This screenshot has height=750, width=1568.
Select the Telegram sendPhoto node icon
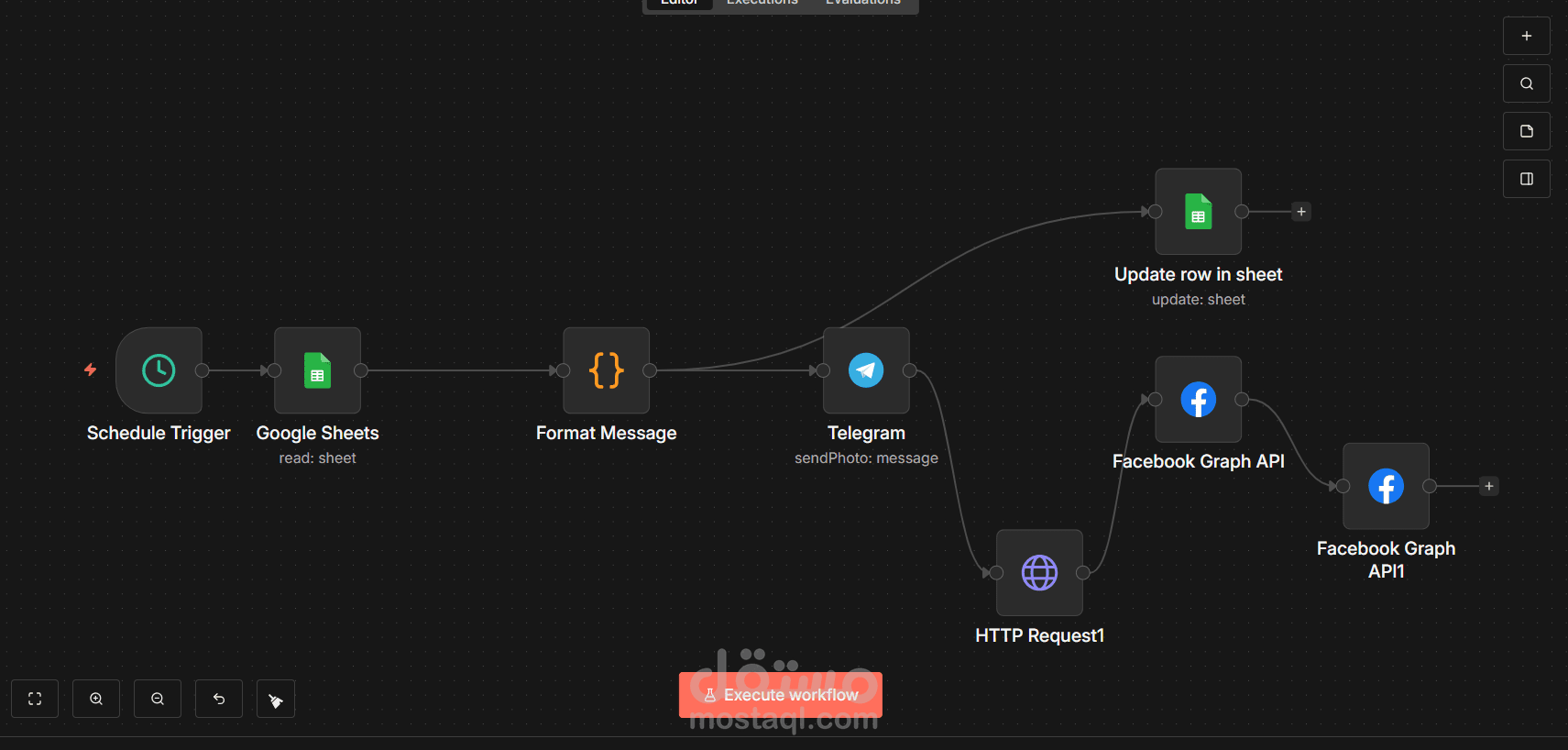pyautogui.click(x=866, y=370)
